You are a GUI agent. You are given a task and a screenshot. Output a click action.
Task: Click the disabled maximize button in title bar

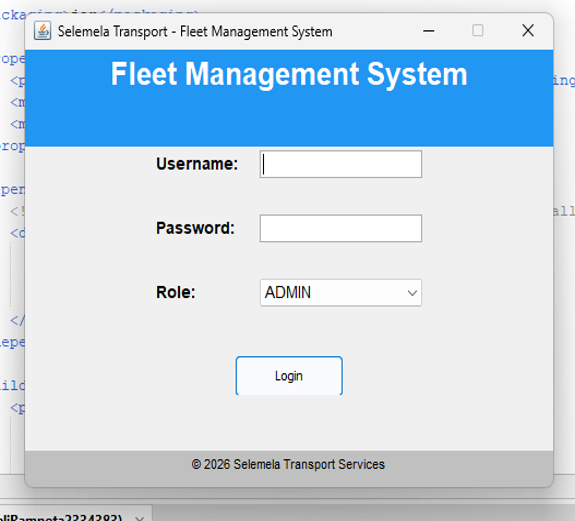tap(477, 31)
